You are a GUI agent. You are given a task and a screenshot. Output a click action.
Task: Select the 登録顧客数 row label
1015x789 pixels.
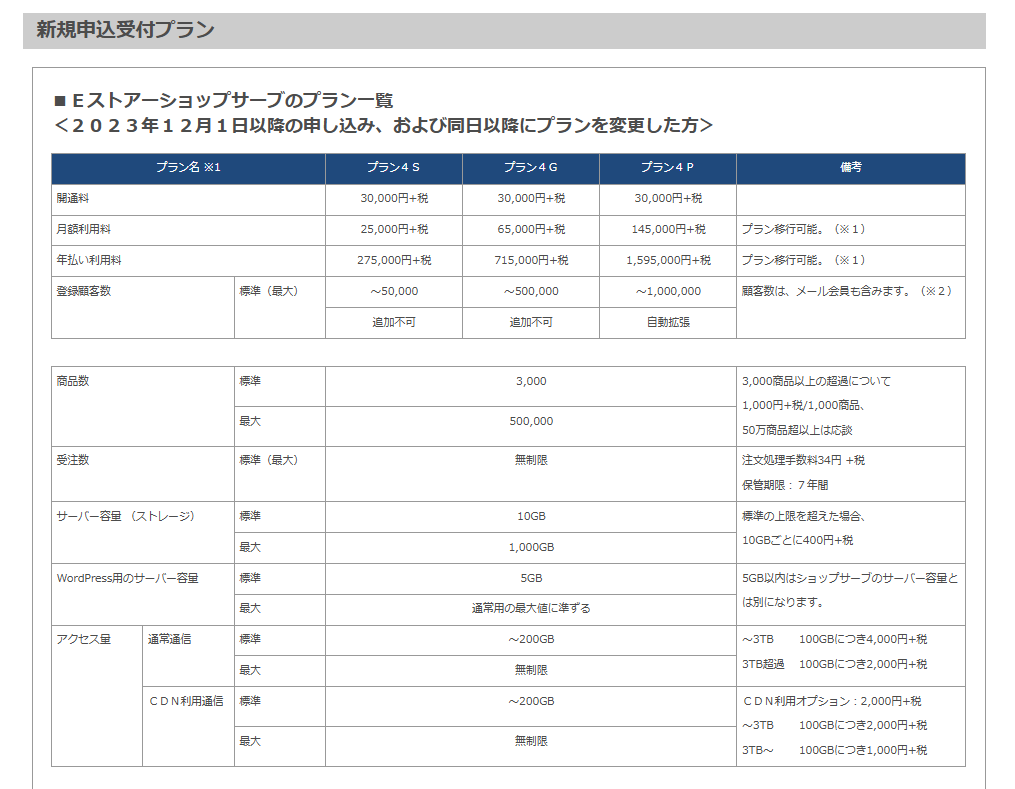[x=84, y=291]
